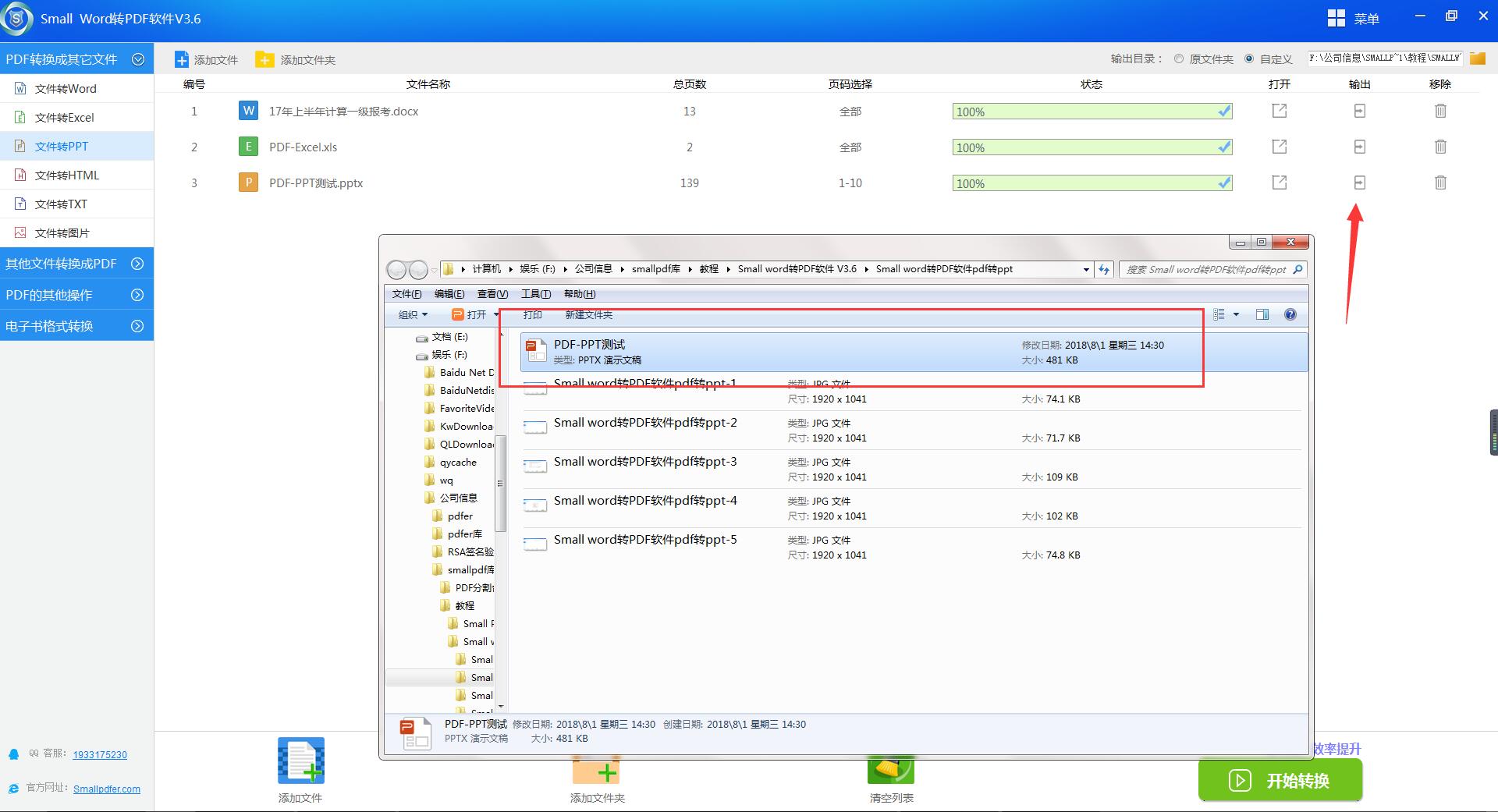Viewport: 1498px width, 812px height.
Task: Select 文件转图片 in sidebar
Action: pos(76,232)
